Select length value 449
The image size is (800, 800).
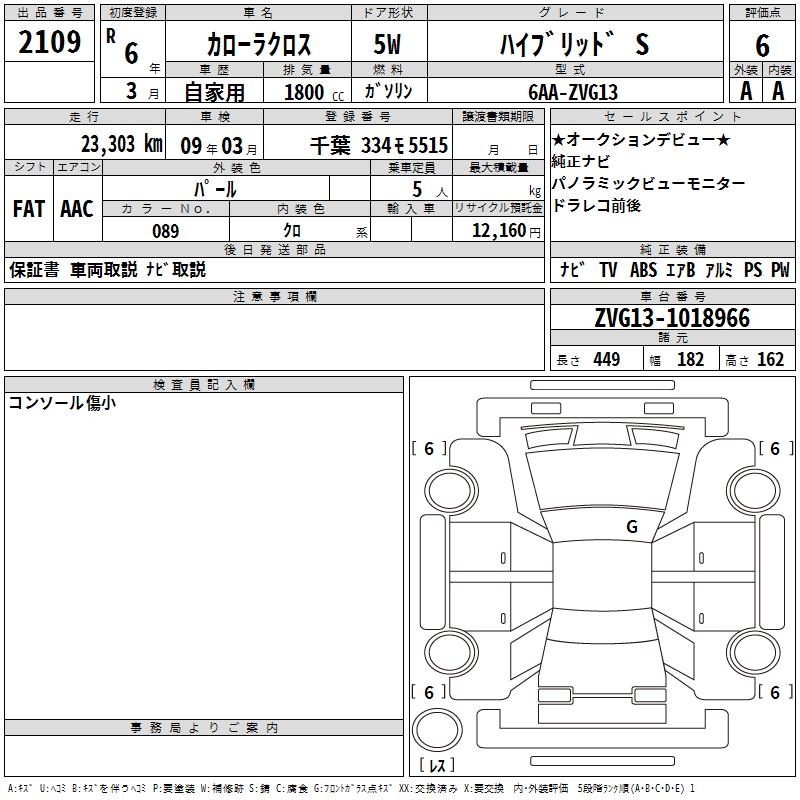point(607,359)
